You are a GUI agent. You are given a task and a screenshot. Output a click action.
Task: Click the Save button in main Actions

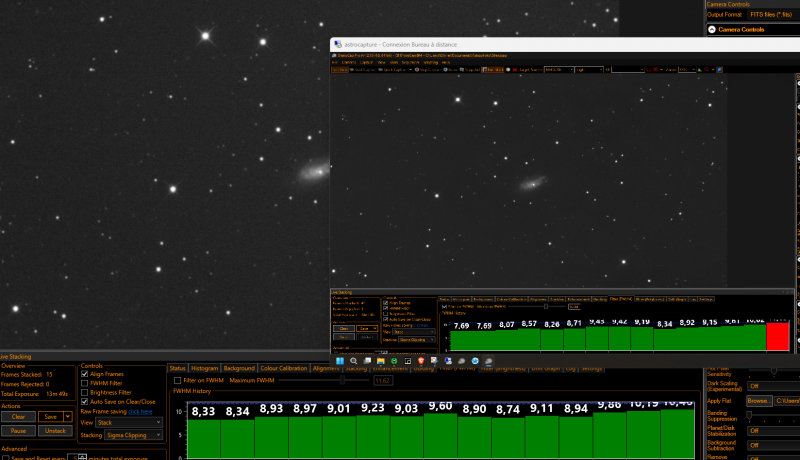pos(51,417)
